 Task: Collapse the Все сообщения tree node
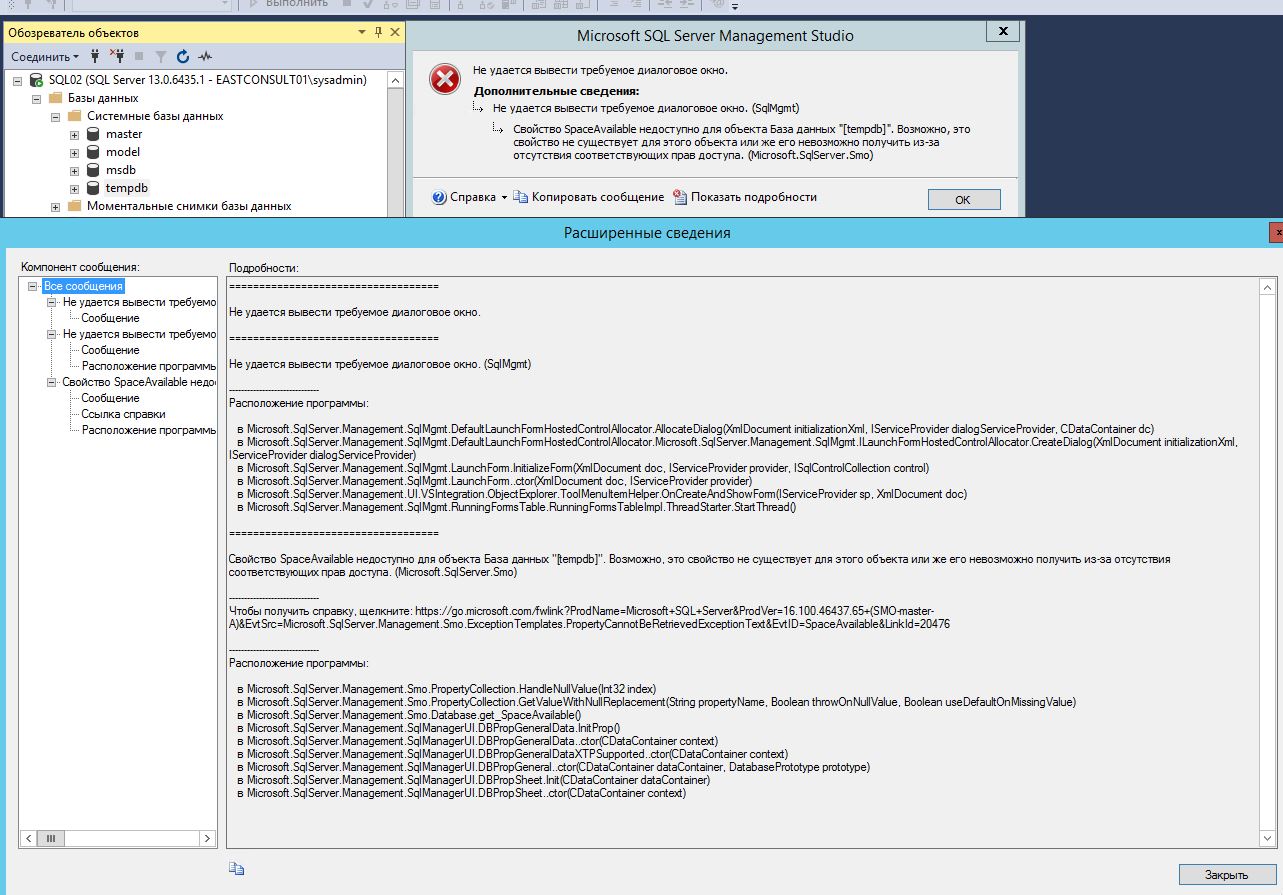33,286
